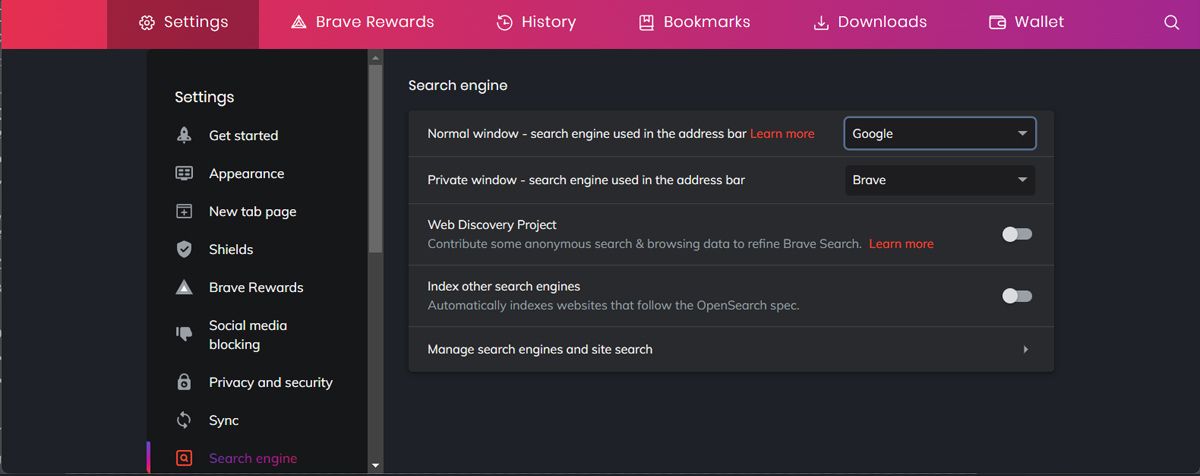
Task: Open the Private window search engine dropdown
Action: [x=939, y=180]
